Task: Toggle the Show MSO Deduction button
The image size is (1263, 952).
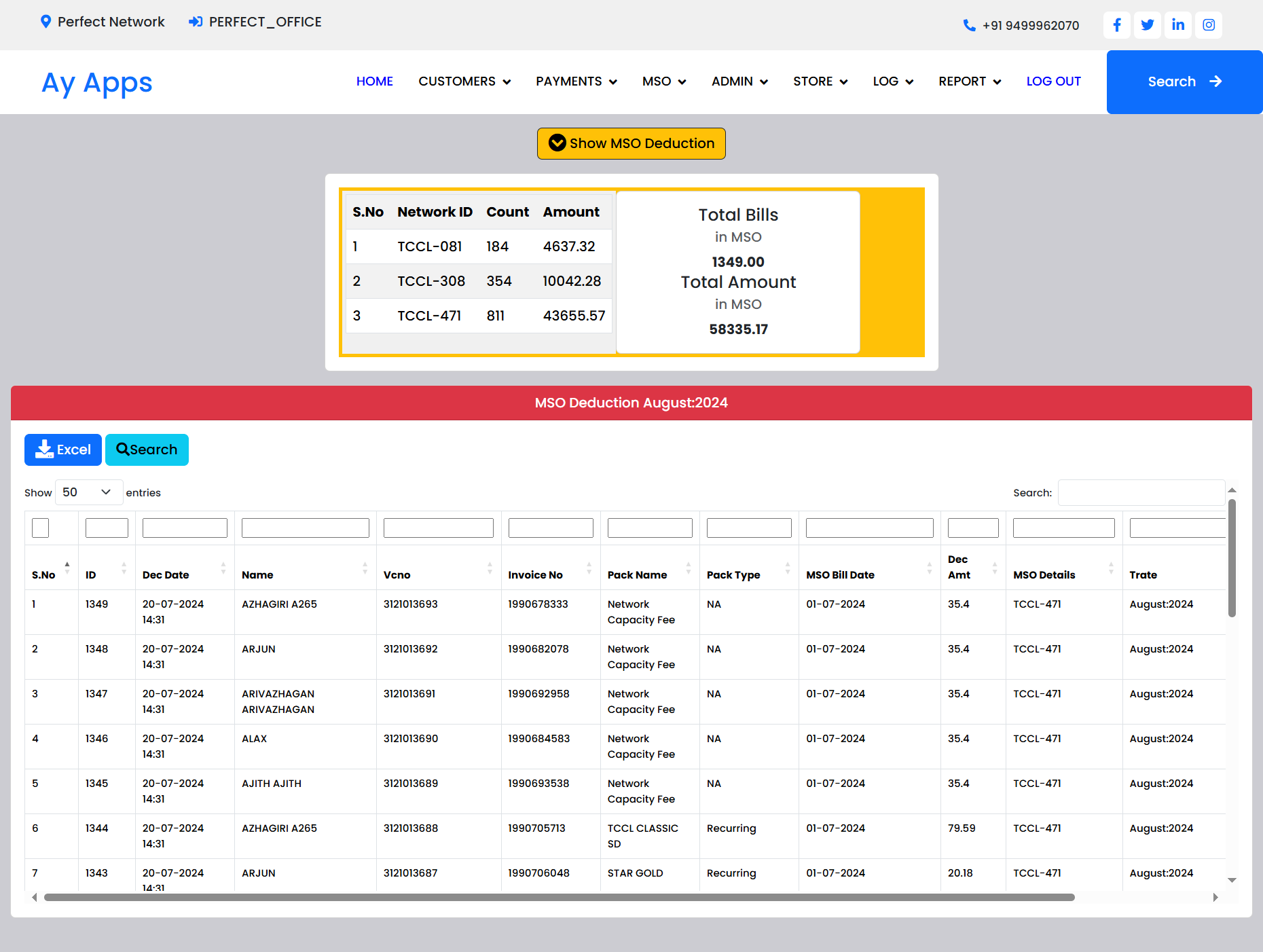Action: (631, 143)
